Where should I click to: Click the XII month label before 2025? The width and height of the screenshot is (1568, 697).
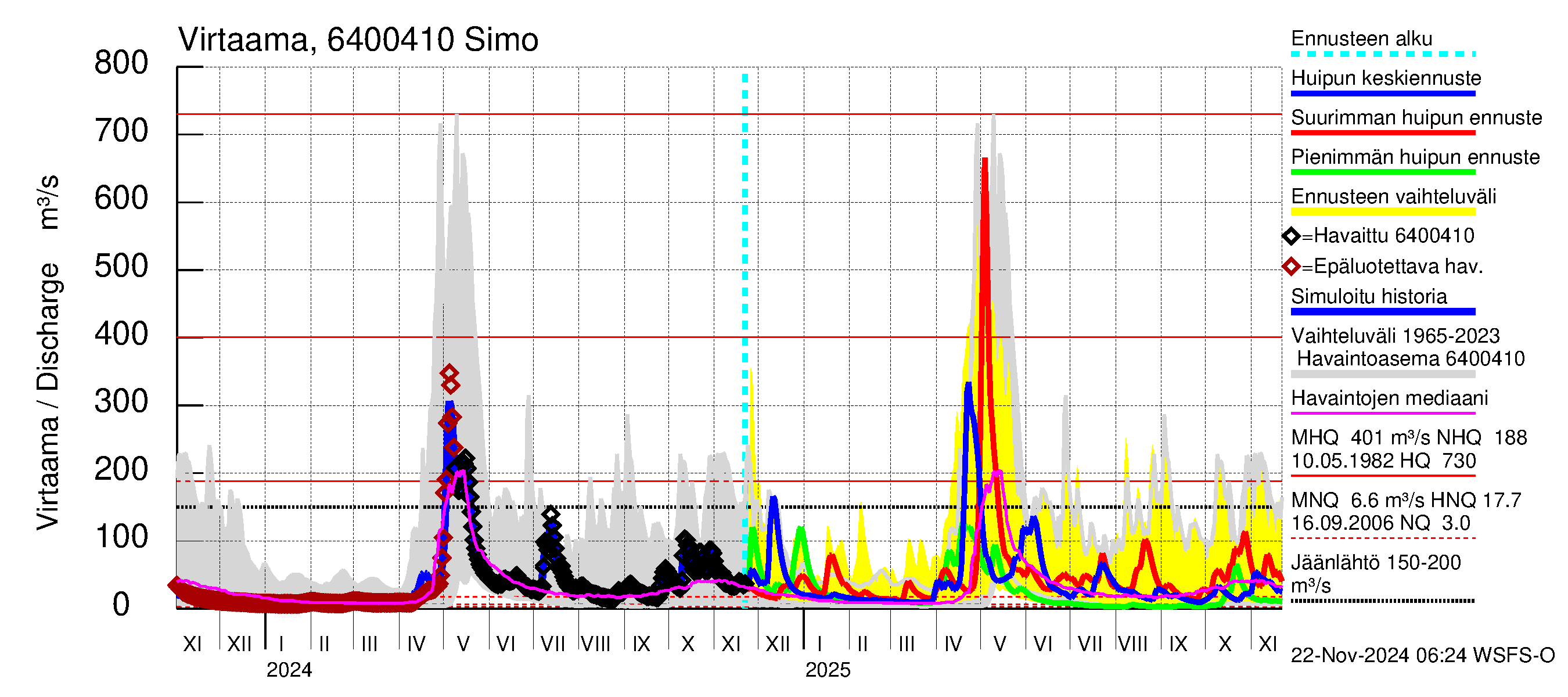click(778, 644)
